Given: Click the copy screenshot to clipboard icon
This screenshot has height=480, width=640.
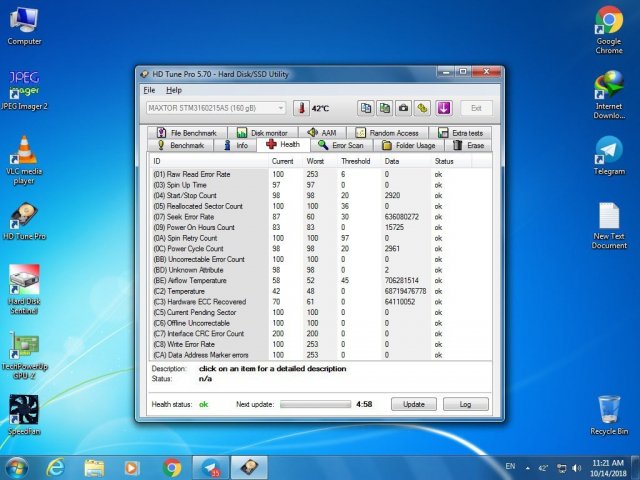Looking at the screenshot, I should click(x=386, y=108).
